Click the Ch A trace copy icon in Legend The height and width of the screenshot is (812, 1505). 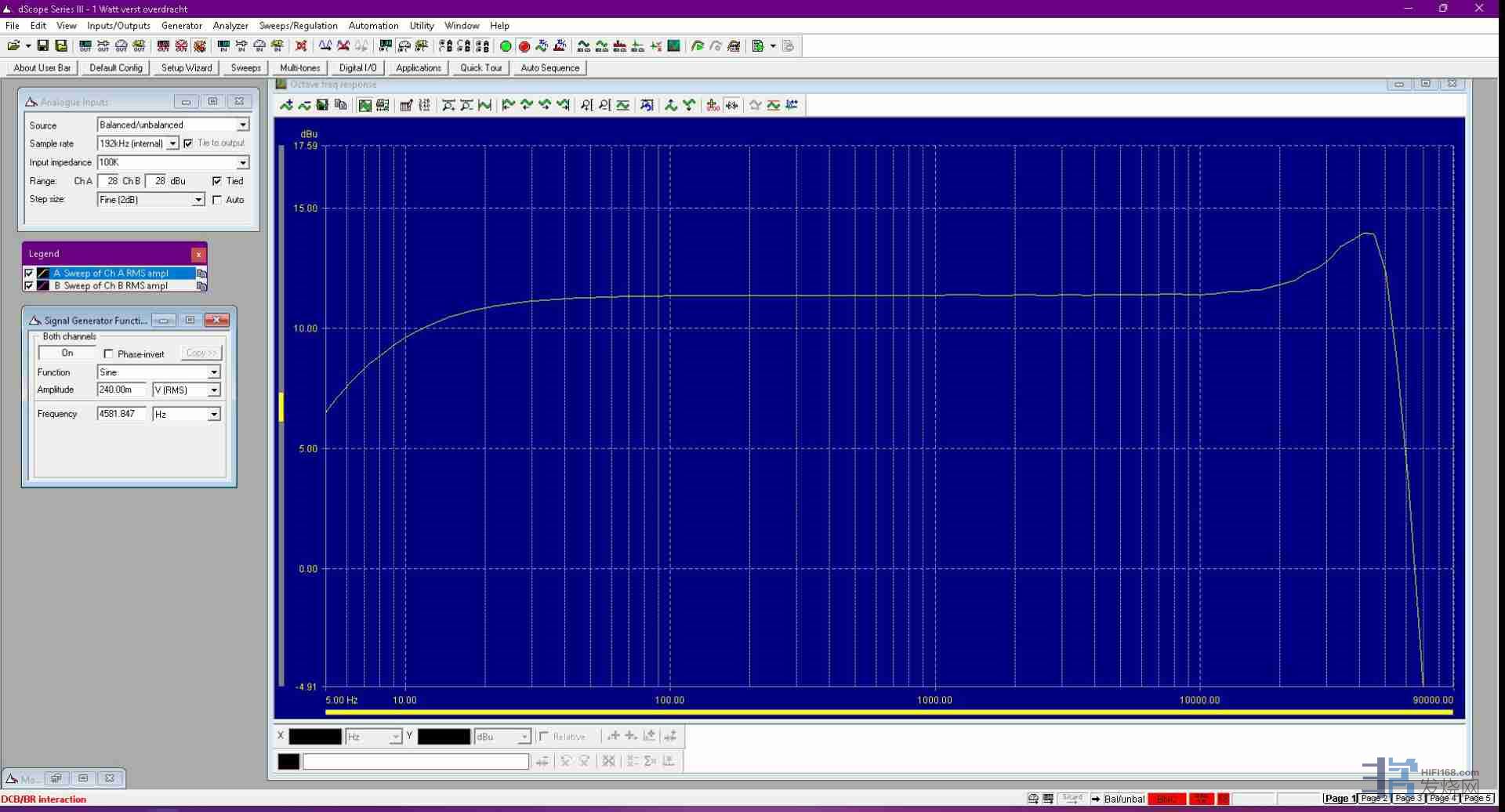click(x=201, y=274)
